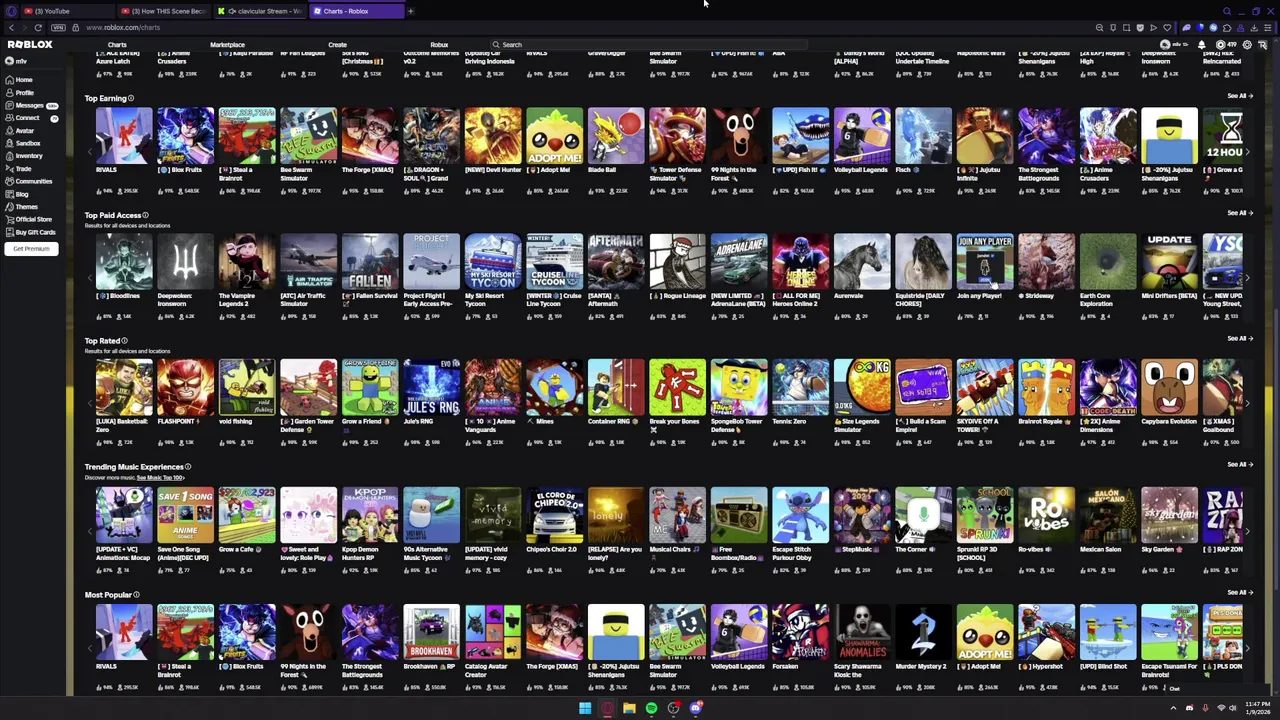This screenshot has width=1280, height=720.
Task: See All for Top Earning row
Action: pos(1239,96)
